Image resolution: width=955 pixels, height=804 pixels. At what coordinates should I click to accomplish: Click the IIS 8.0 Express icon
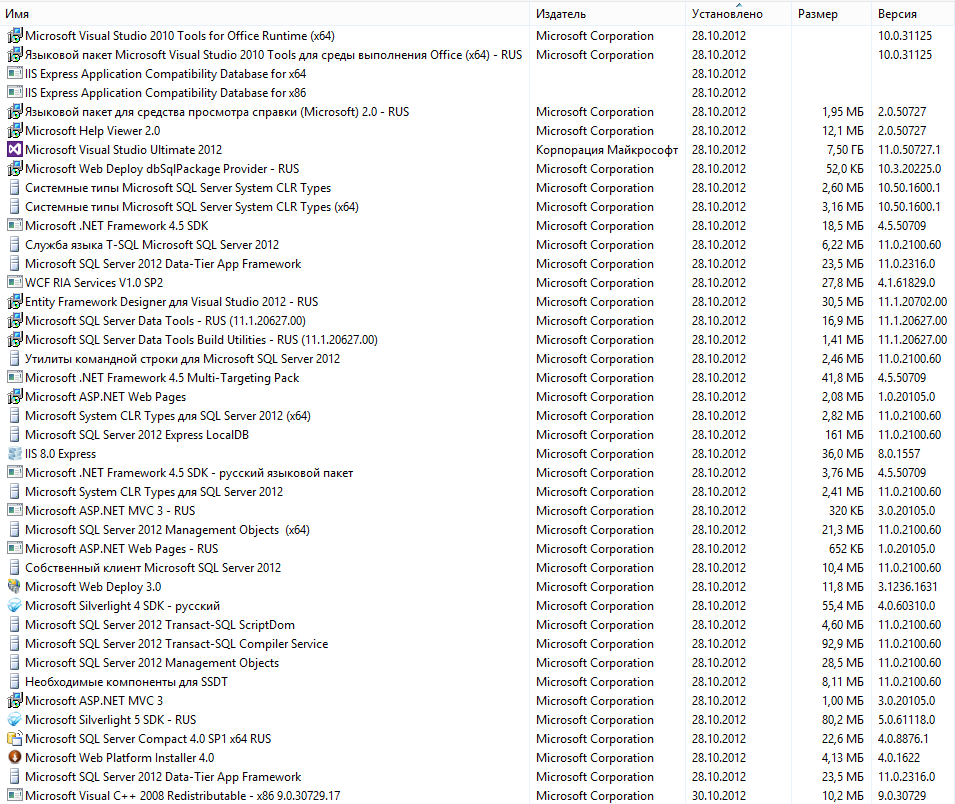15,454
